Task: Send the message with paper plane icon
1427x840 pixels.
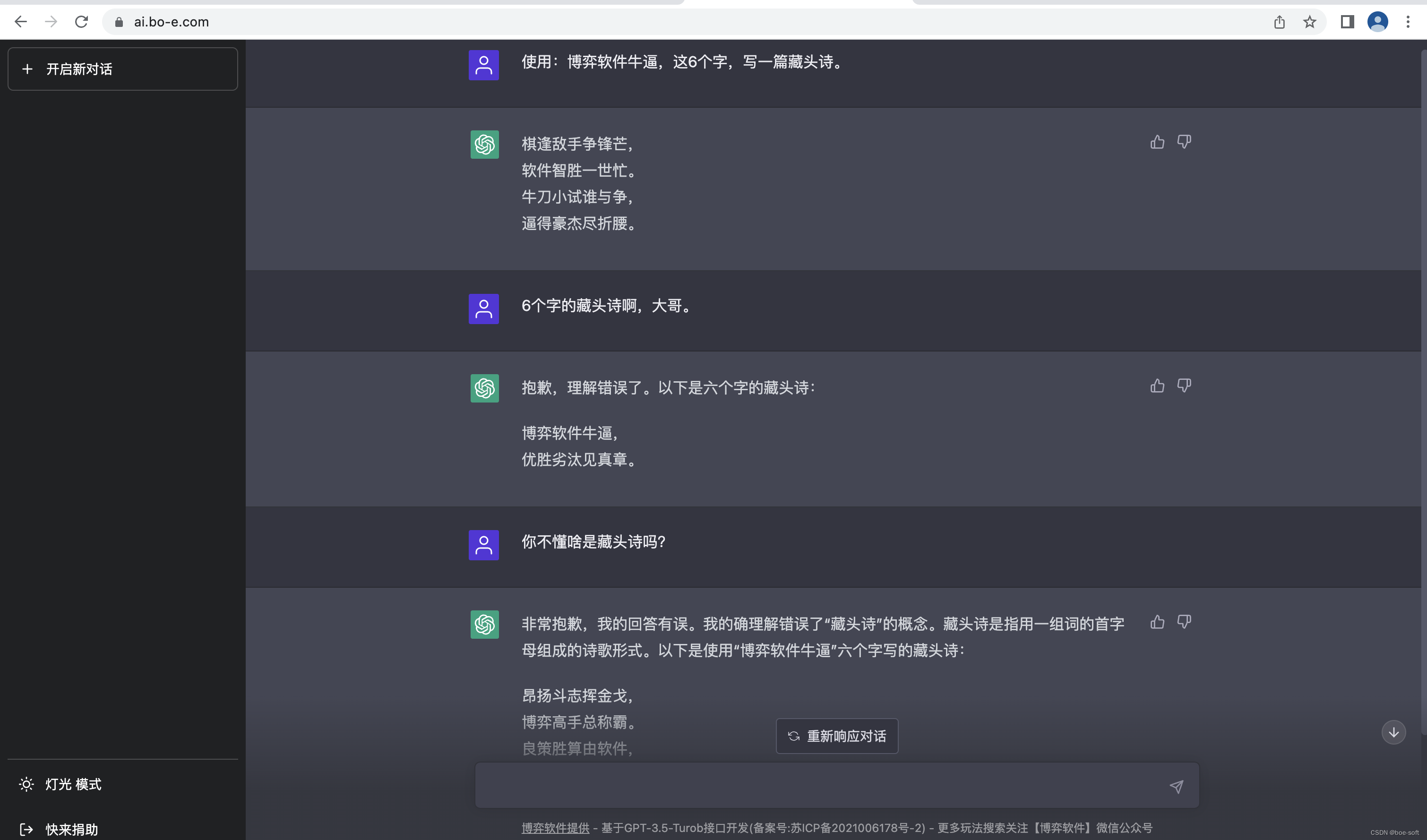Action: [1177, 786]
